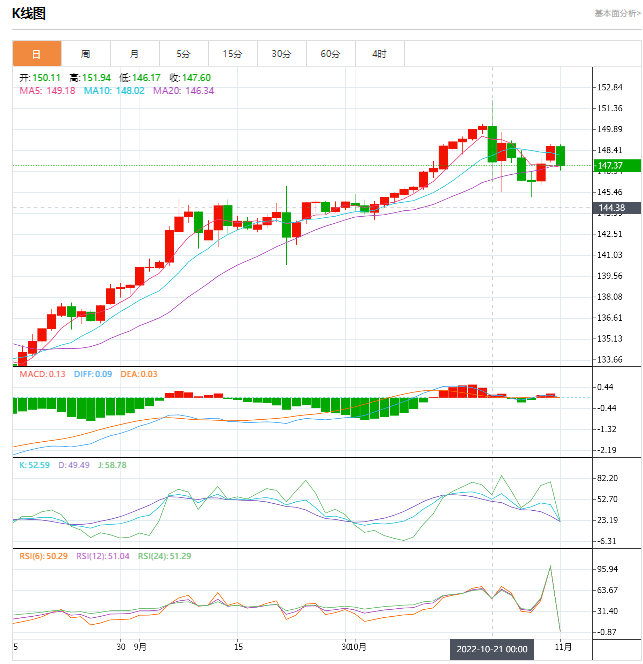Click the 11月 label on the time axis
The width and height of the screenshot is (643, 664).
click(563, 647)
